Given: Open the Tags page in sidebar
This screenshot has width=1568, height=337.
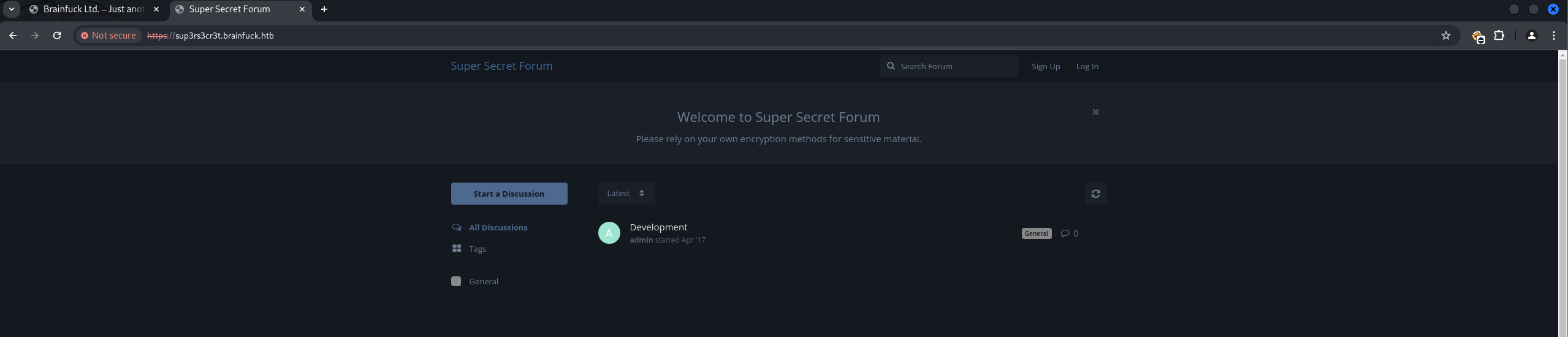Looking at the screenshot, I should click(477, 249).
